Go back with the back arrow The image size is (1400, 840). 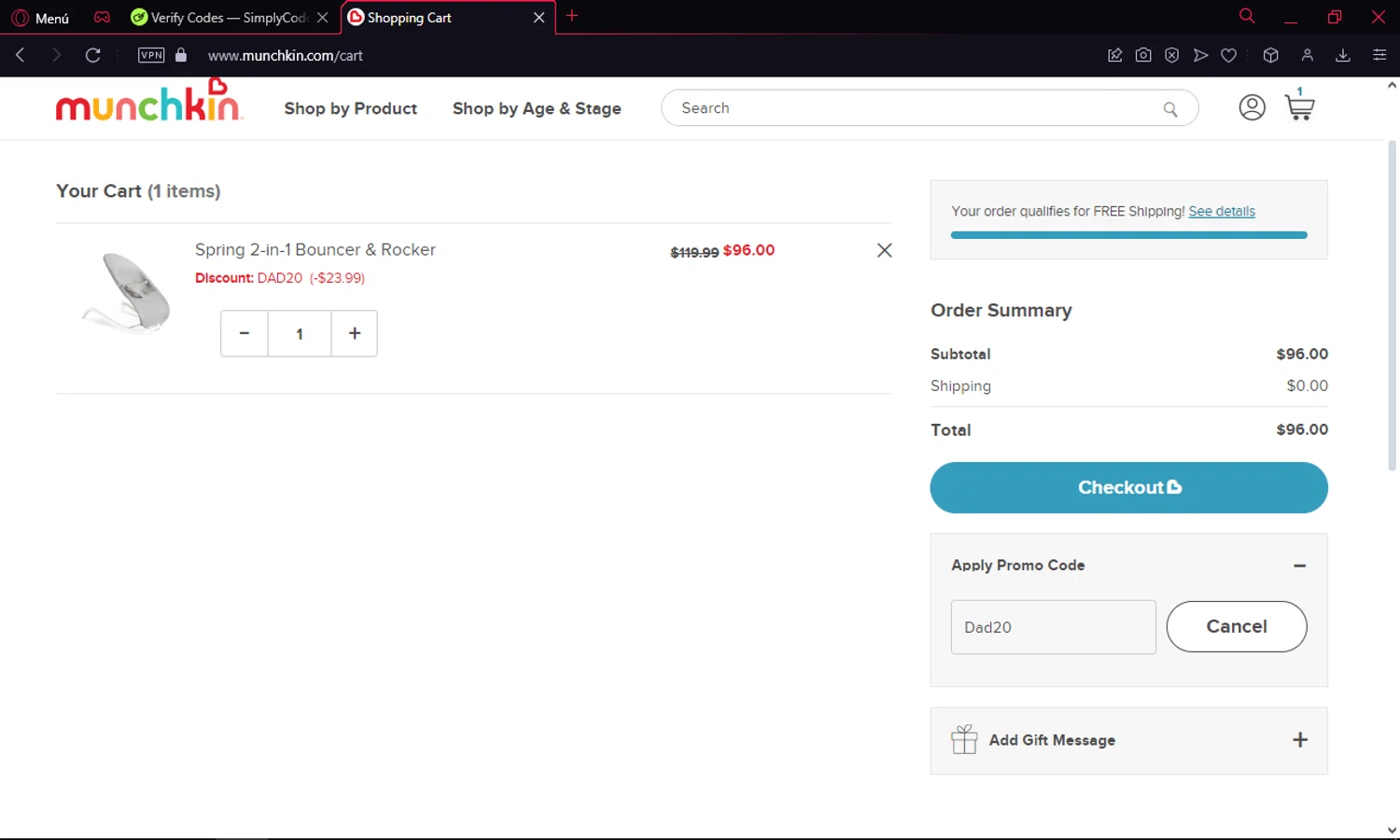[21, 55]
